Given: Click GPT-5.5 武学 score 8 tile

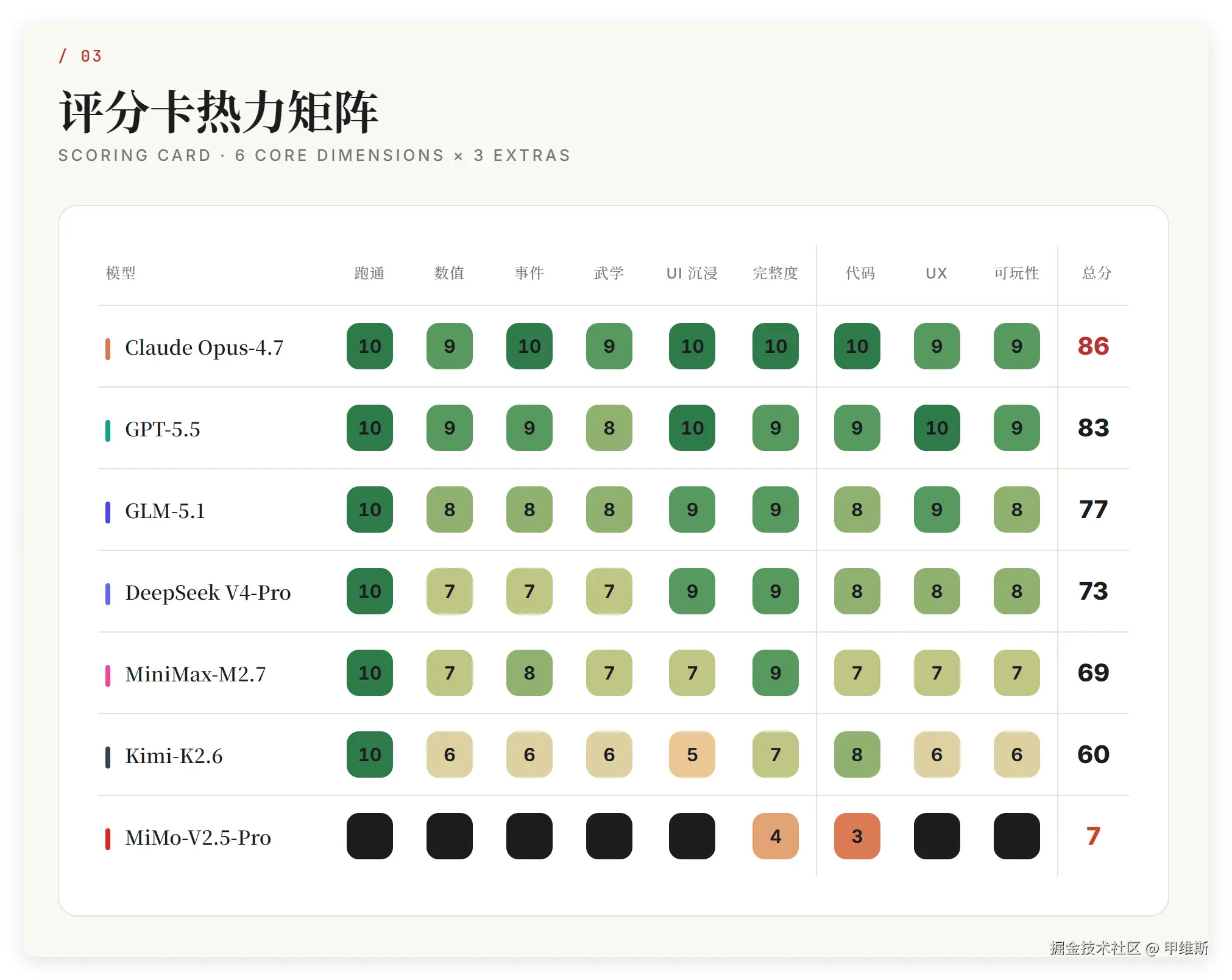Looking at the screenshot, I should pyautogui.click(x=609, y=428).
